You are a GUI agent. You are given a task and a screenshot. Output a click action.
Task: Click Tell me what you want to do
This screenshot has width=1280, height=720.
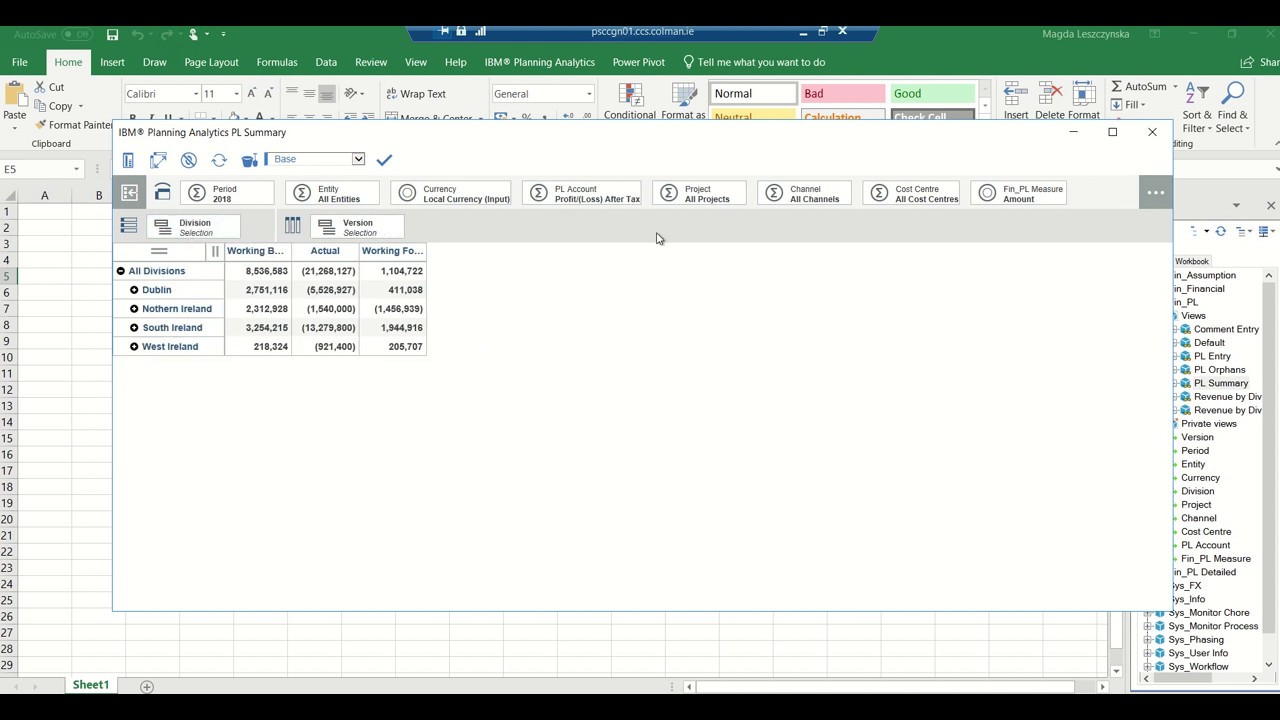[x=754, y=62]
